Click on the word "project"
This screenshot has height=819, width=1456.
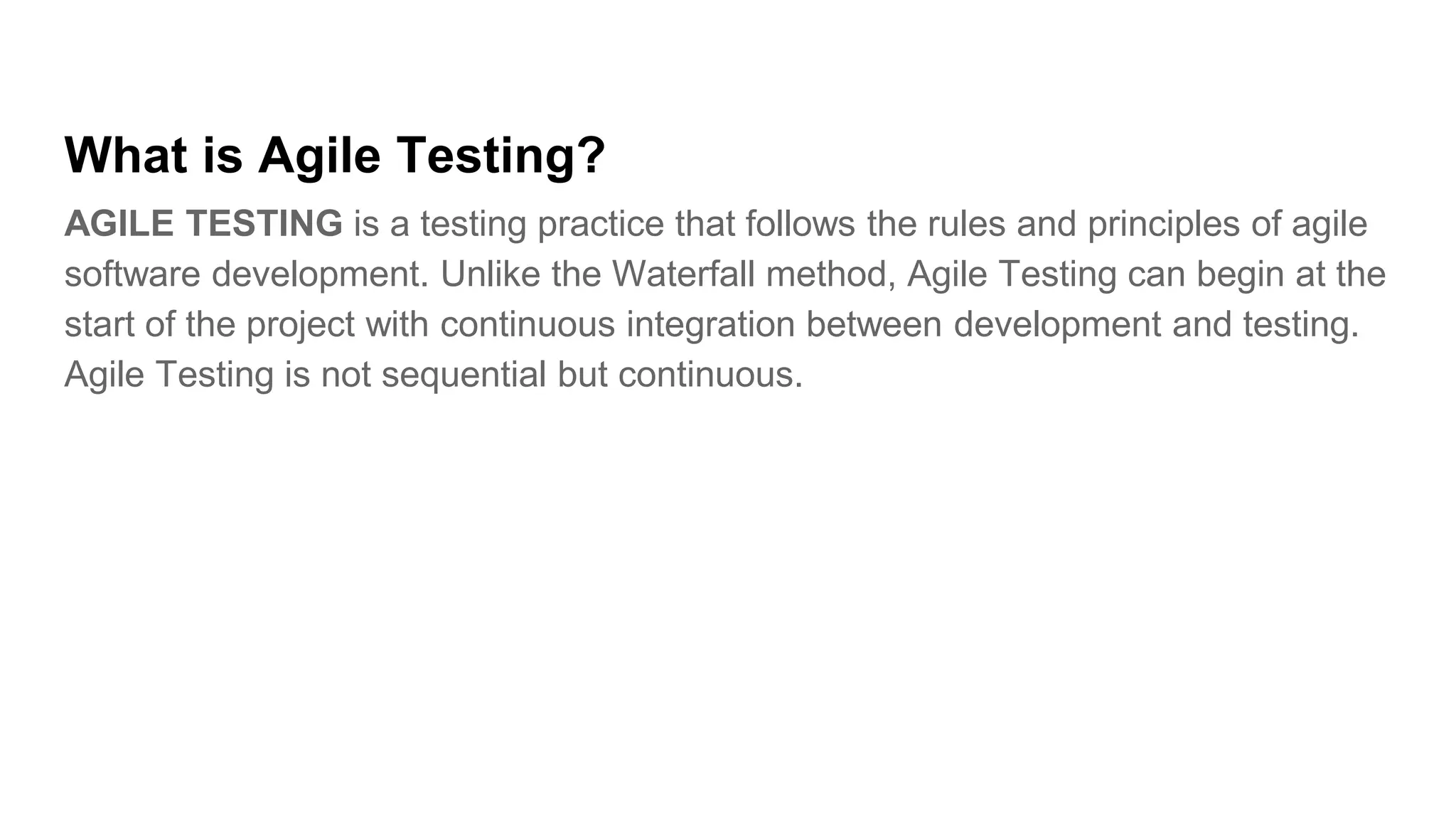(x=300, y=326)
